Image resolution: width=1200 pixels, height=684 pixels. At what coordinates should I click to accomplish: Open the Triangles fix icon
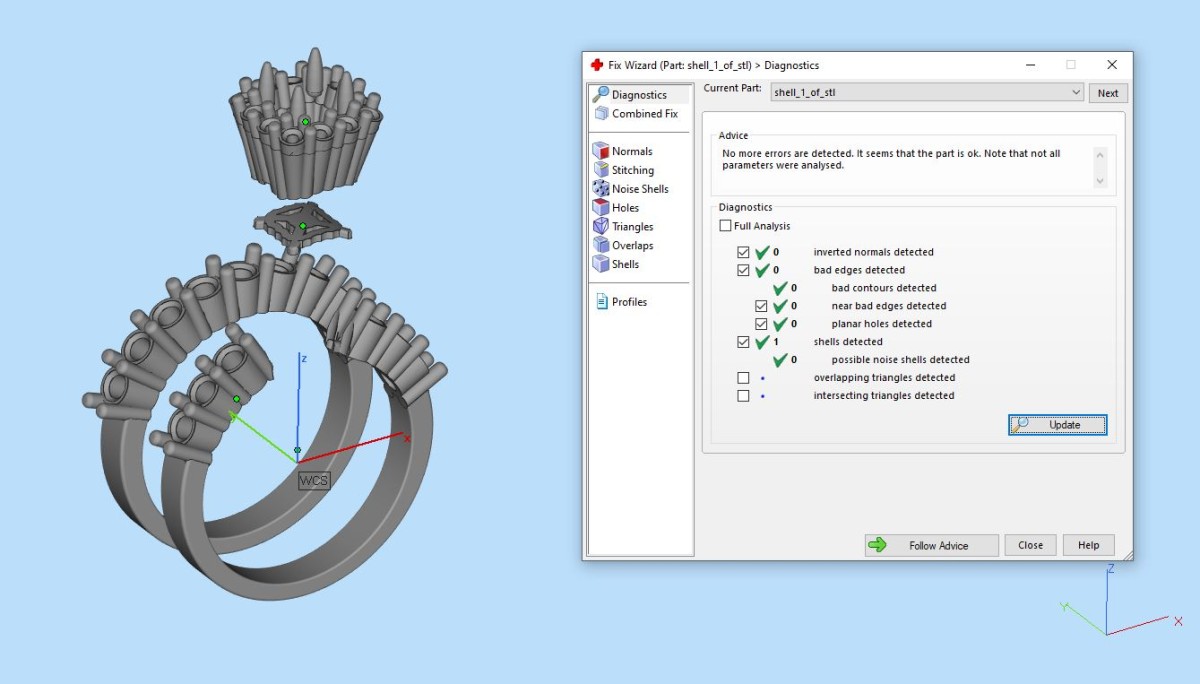coord(601,227)
